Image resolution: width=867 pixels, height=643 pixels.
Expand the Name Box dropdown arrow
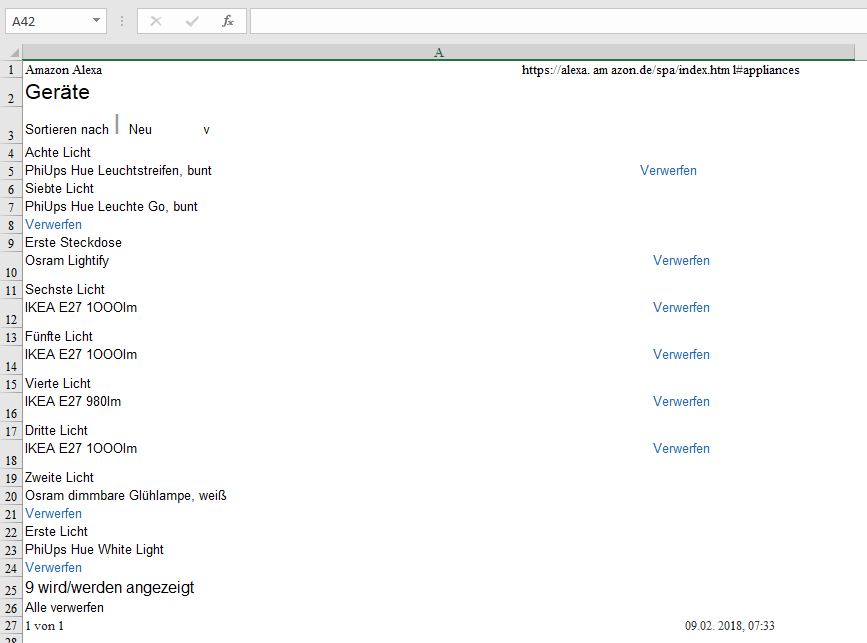(96, 21)
